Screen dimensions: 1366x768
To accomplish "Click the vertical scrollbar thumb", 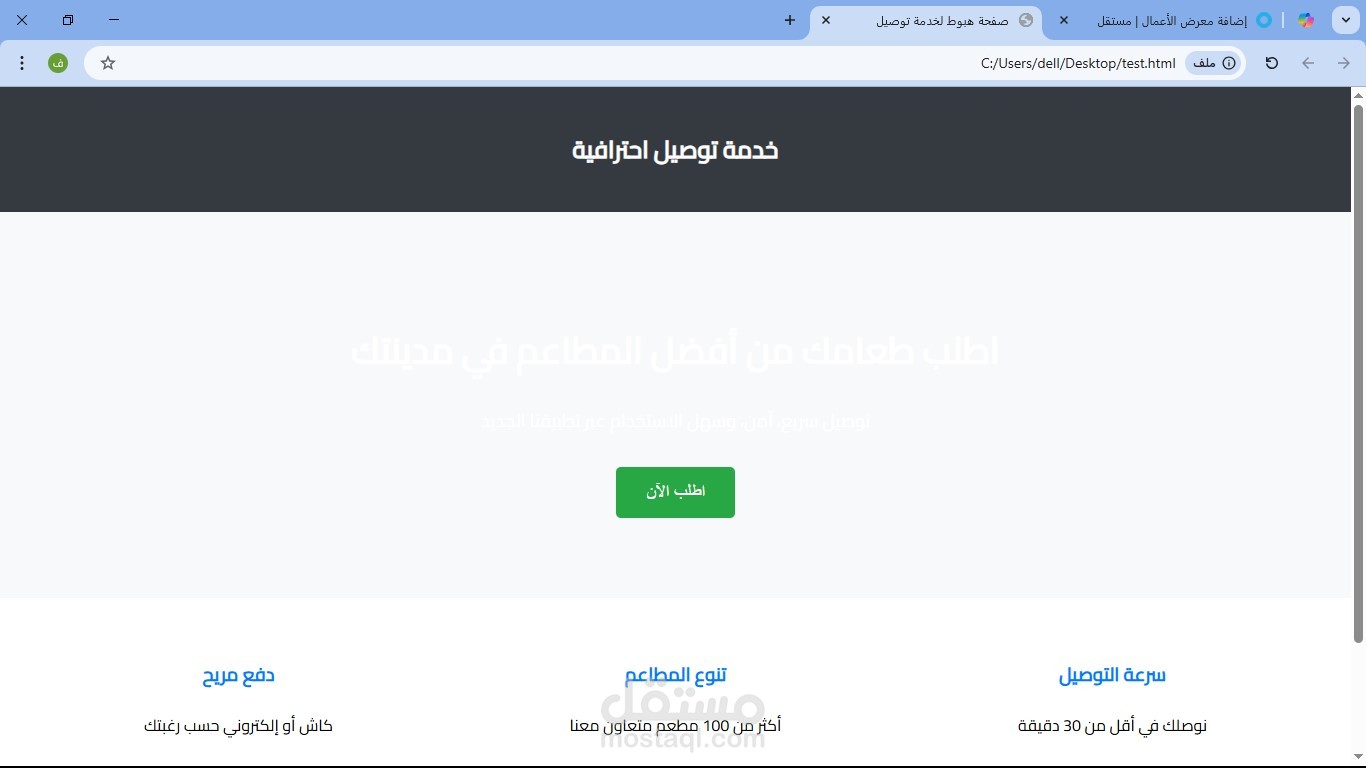I will (x=1358, y=374).
